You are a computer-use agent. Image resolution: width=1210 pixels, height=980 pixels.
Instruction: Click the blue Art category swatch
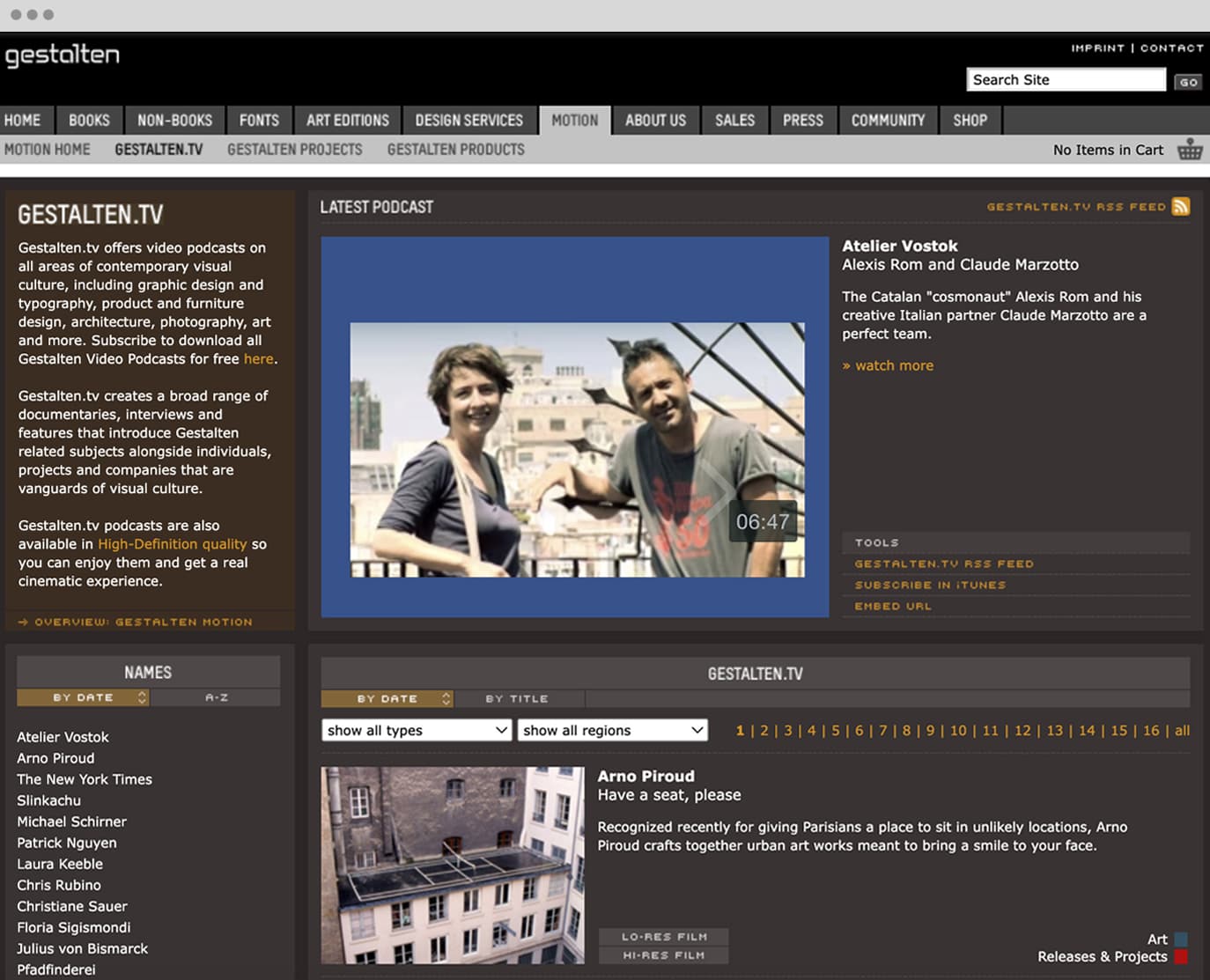click(x=1181, y=939)
